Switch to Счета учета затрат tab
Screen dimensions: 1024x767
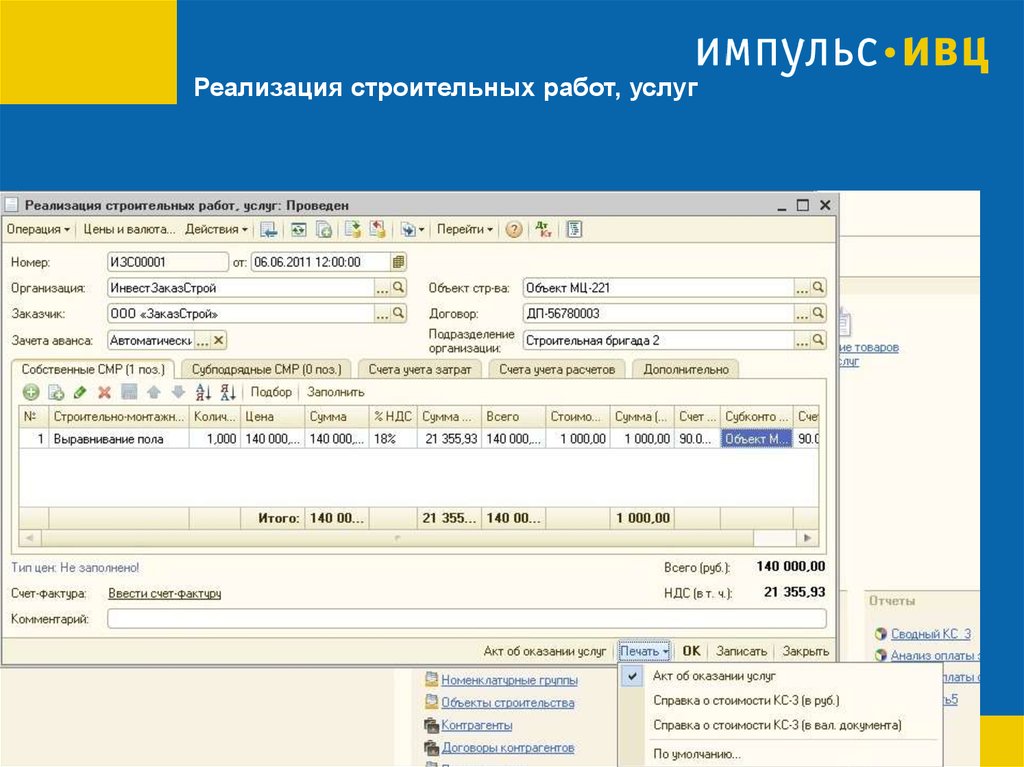(419, 370)
